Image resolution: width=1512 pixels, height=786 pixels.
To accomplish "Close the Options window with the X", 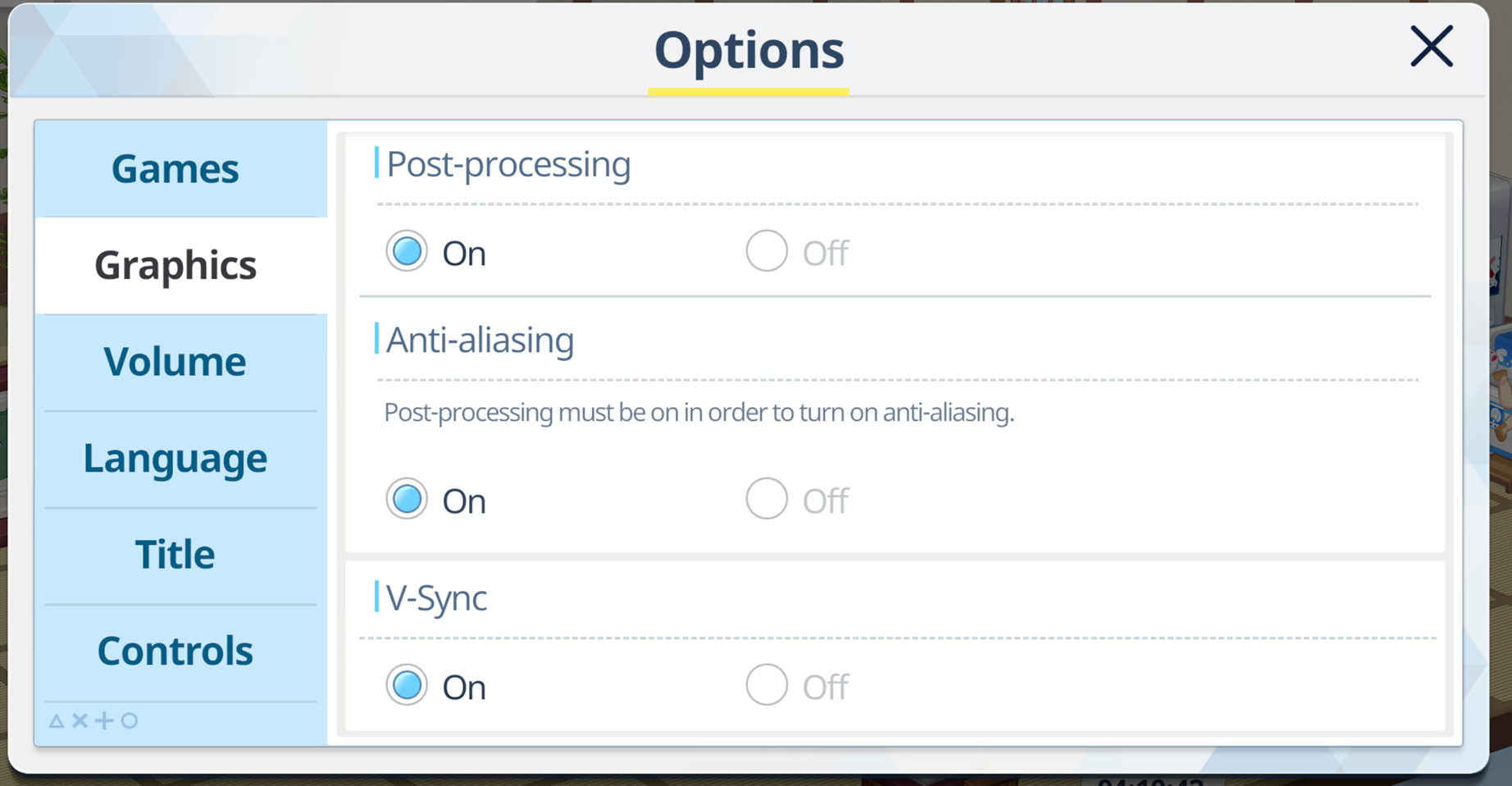I will [1432, 46].
